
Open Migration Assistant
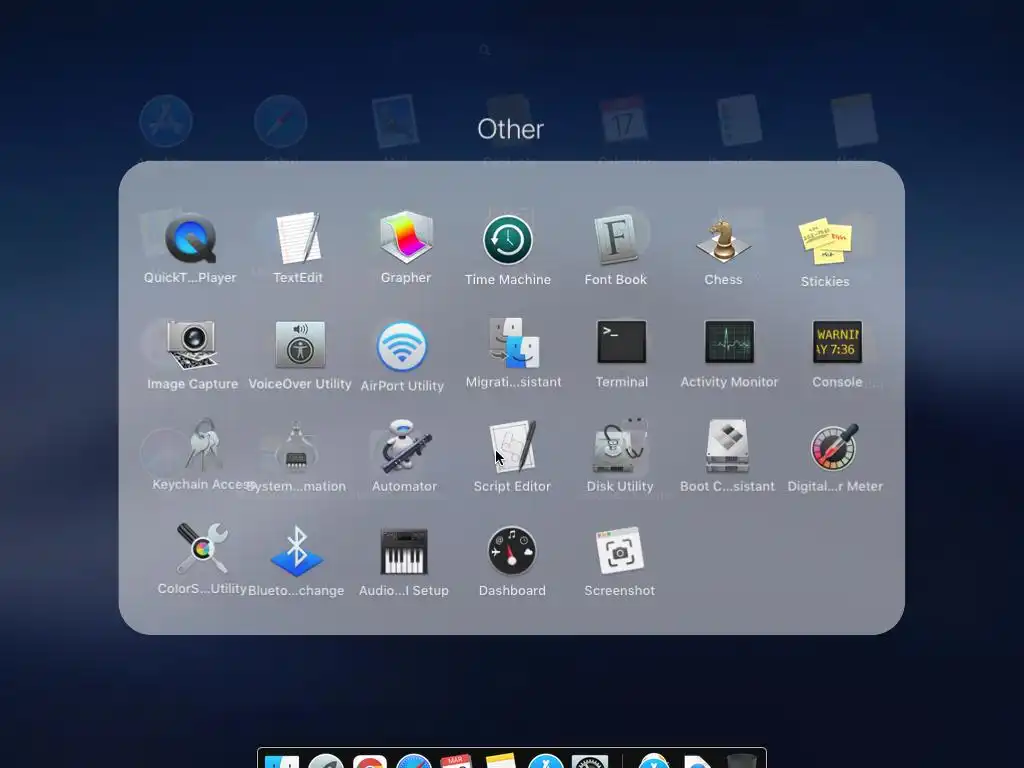coord(514,343)
